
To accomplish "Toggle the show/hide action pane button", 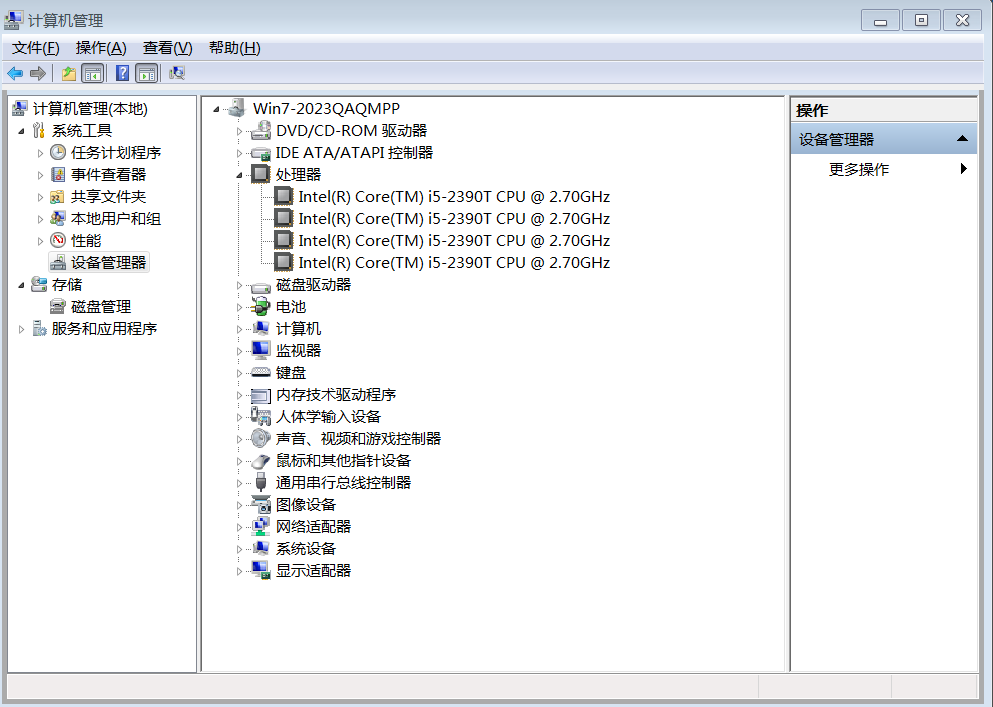I will [146, 73].
